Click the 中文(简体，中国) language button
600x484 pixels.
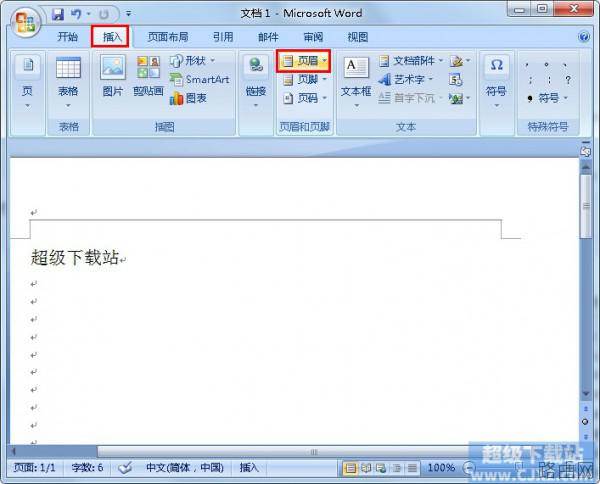click(x=185, y=468)
